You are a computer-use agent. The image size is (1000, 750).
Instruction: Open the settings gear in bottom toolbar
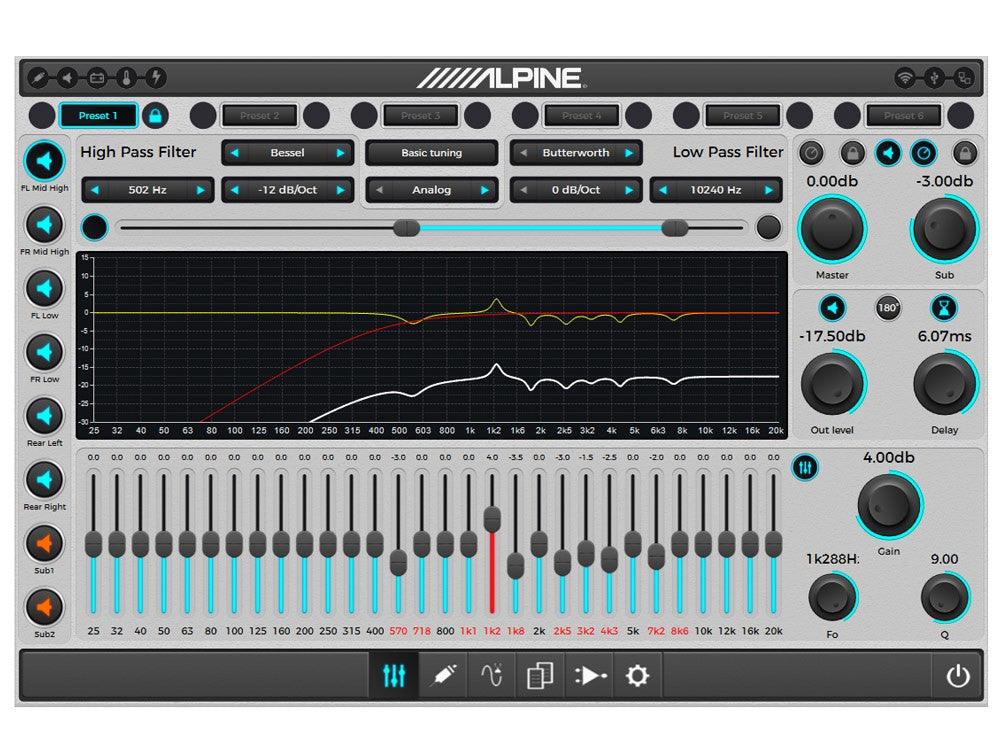[x=637, y=675]
